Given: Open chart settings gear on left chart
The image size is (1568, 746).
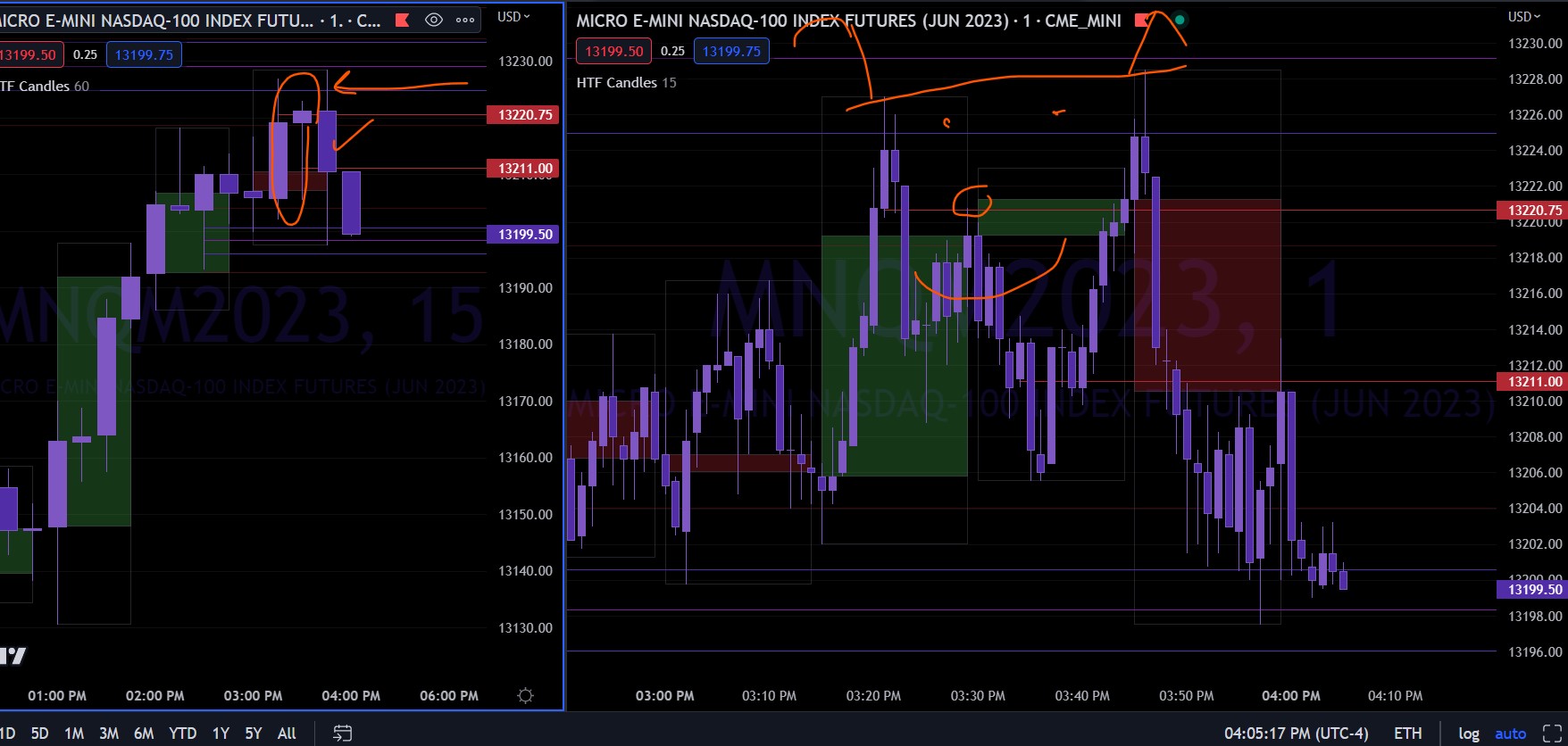Looking at the screenshot, I should coord(525,695).
